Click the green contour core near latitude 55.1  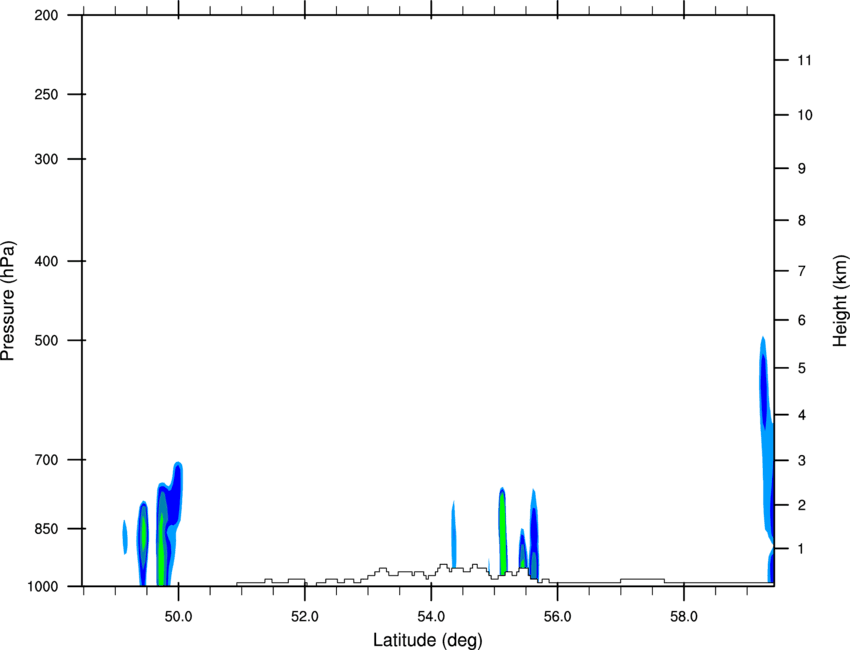click(503, 534)
